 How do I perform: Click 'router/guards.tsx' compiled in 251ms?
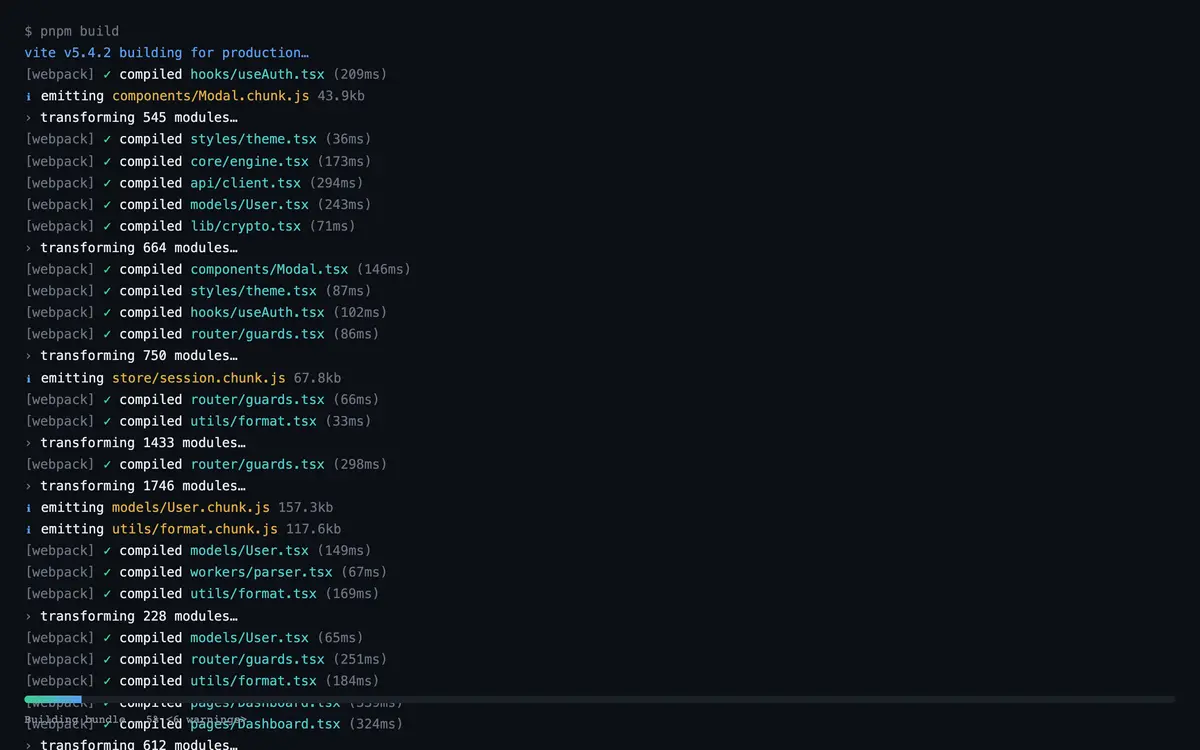click(257, 659)
